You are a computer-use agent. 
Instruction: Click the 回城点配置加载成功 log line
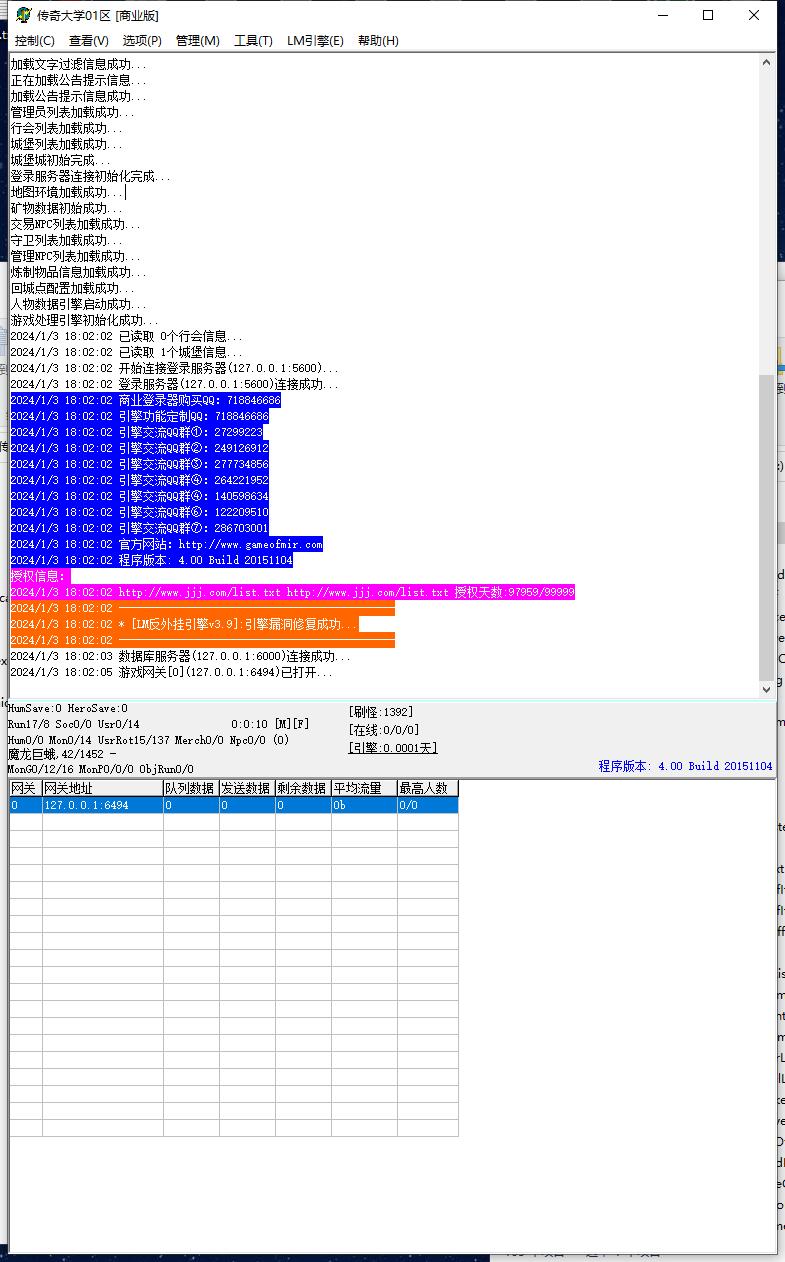tap(73, 289)
